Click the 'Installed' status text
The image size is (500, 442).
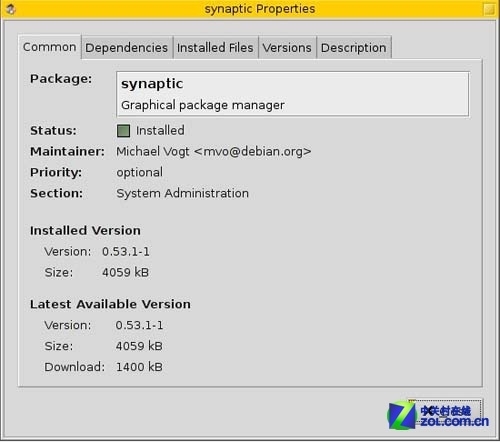tap(160, 130)
